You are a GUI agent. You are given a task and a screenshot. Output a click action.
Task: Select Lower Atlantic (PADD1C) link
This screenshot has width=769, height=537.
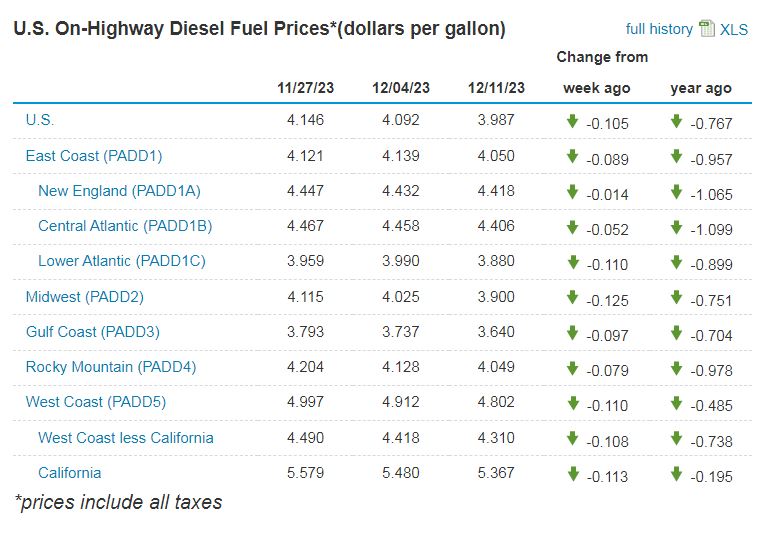121,261
